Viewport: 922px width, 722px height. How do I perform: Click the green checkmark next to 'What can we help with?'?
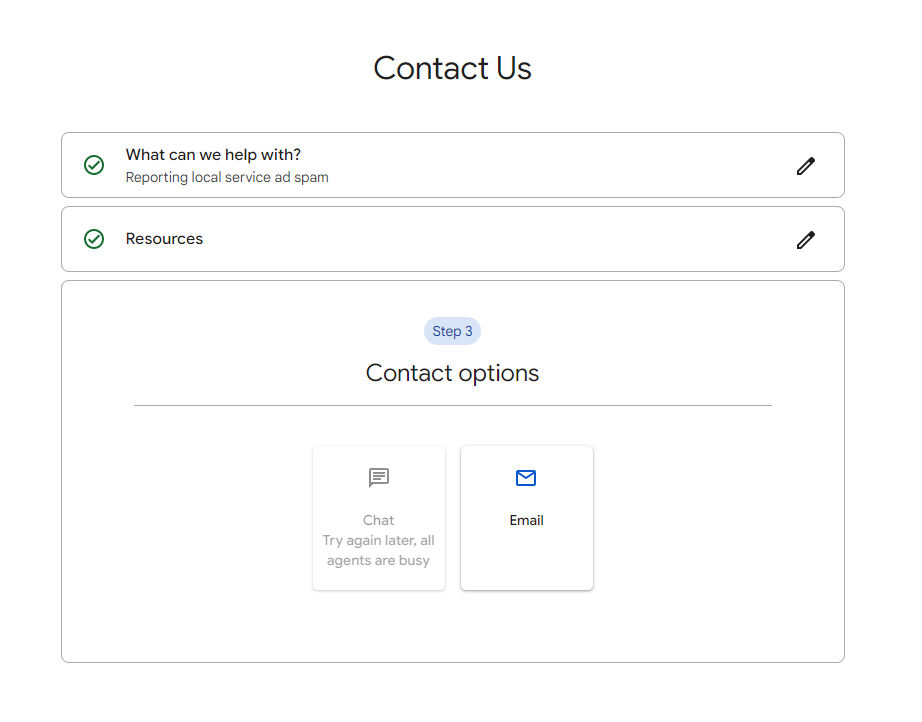pyautogui.click(x=94, y=165)
